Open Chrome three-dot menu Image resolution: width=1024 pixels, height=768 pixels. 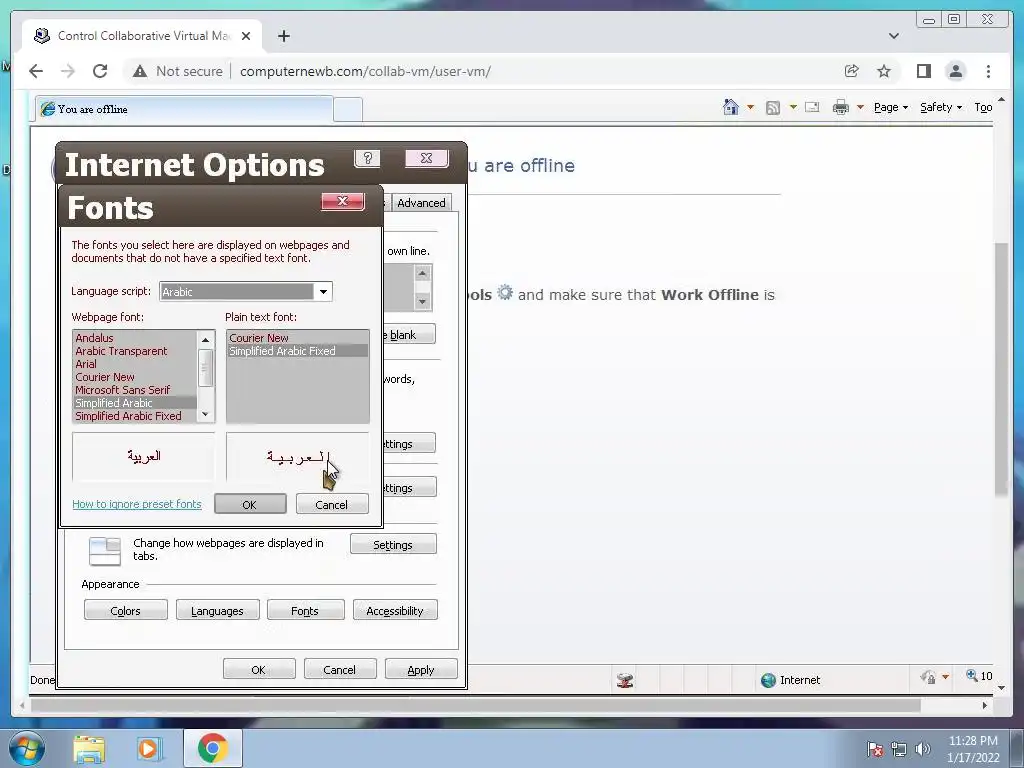[x=988, y=71]
